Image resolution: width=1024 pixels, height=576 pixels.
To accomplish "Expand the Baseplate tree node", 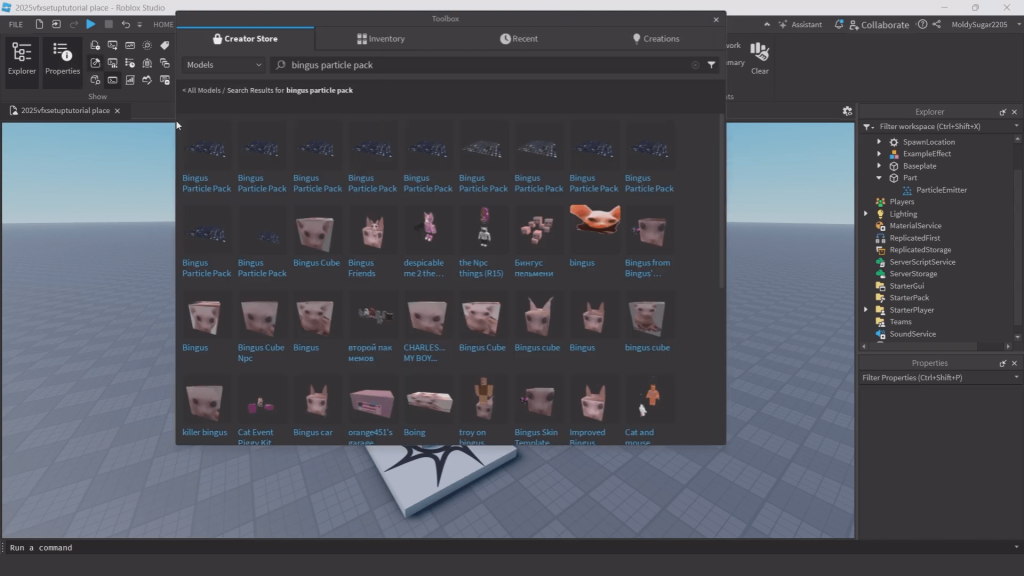I will 879,166.
